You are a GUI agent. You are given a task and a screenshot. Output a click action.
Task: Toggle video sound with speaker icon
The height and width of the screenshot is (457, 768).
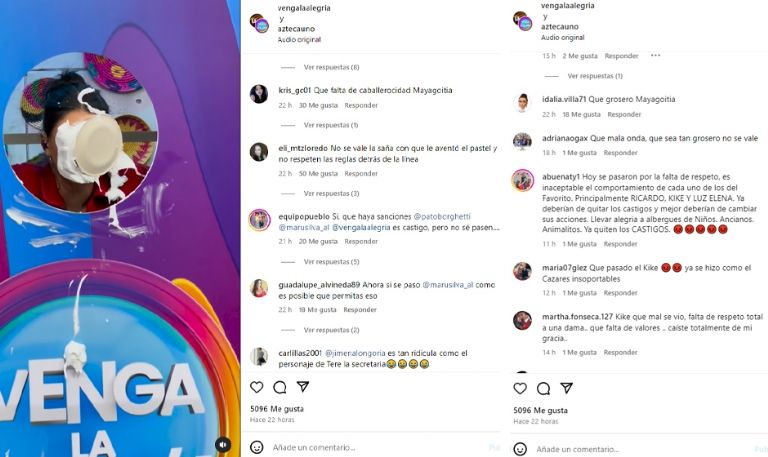(x=223, y=444)
